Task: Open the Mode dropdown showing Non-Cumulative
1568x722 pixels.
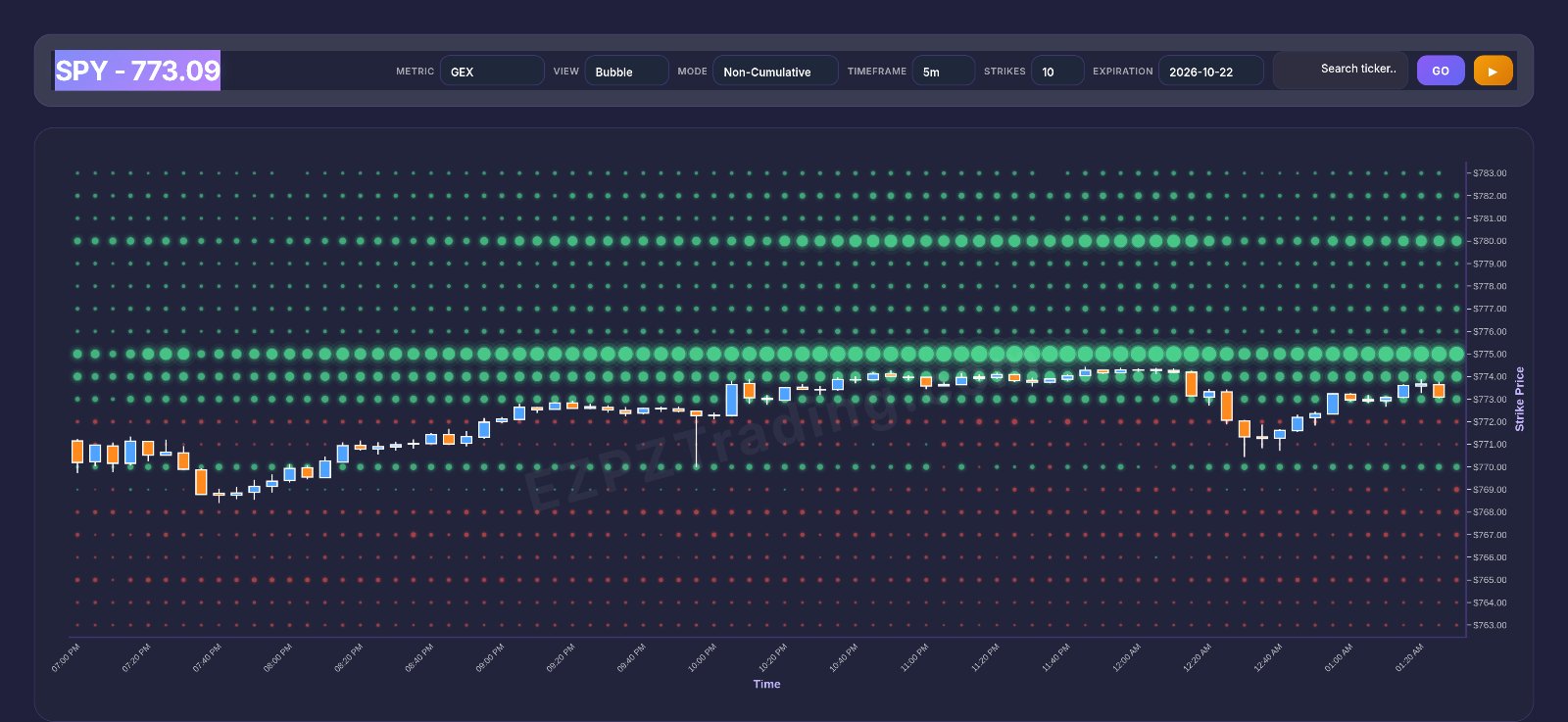Action: tap(775, 71)
